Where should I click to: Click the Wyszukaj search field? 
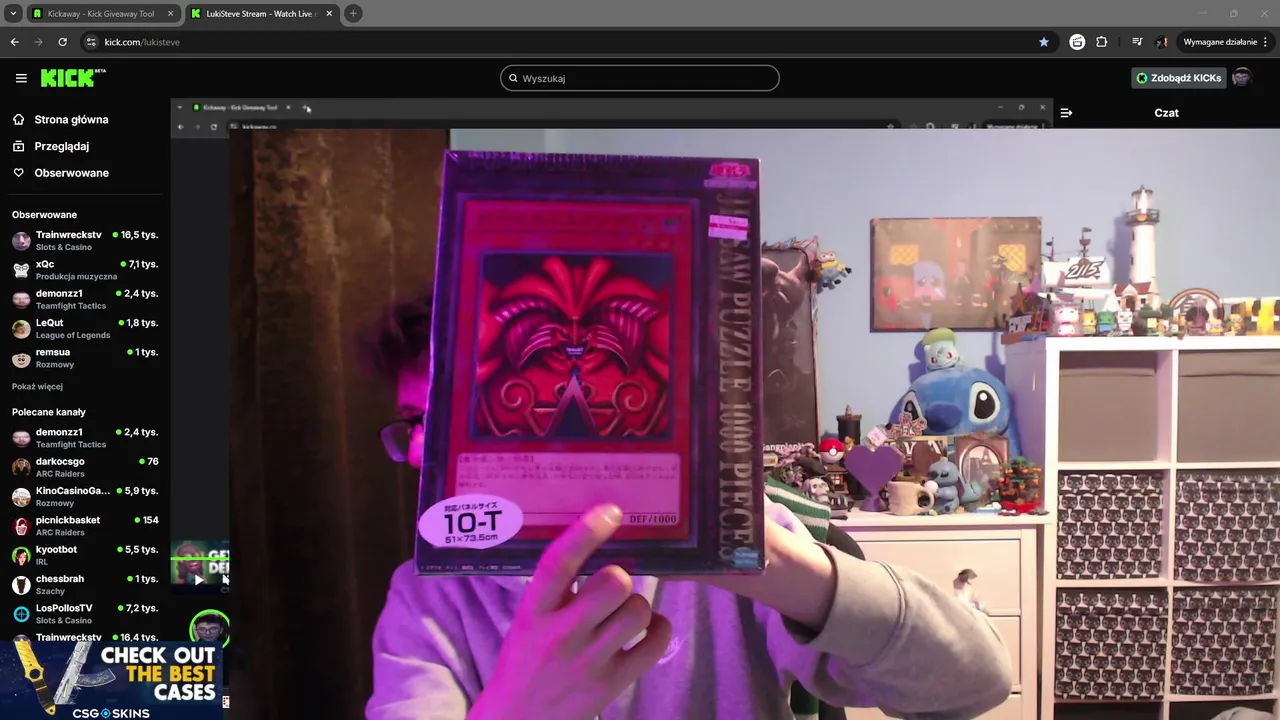coord(640,78)
